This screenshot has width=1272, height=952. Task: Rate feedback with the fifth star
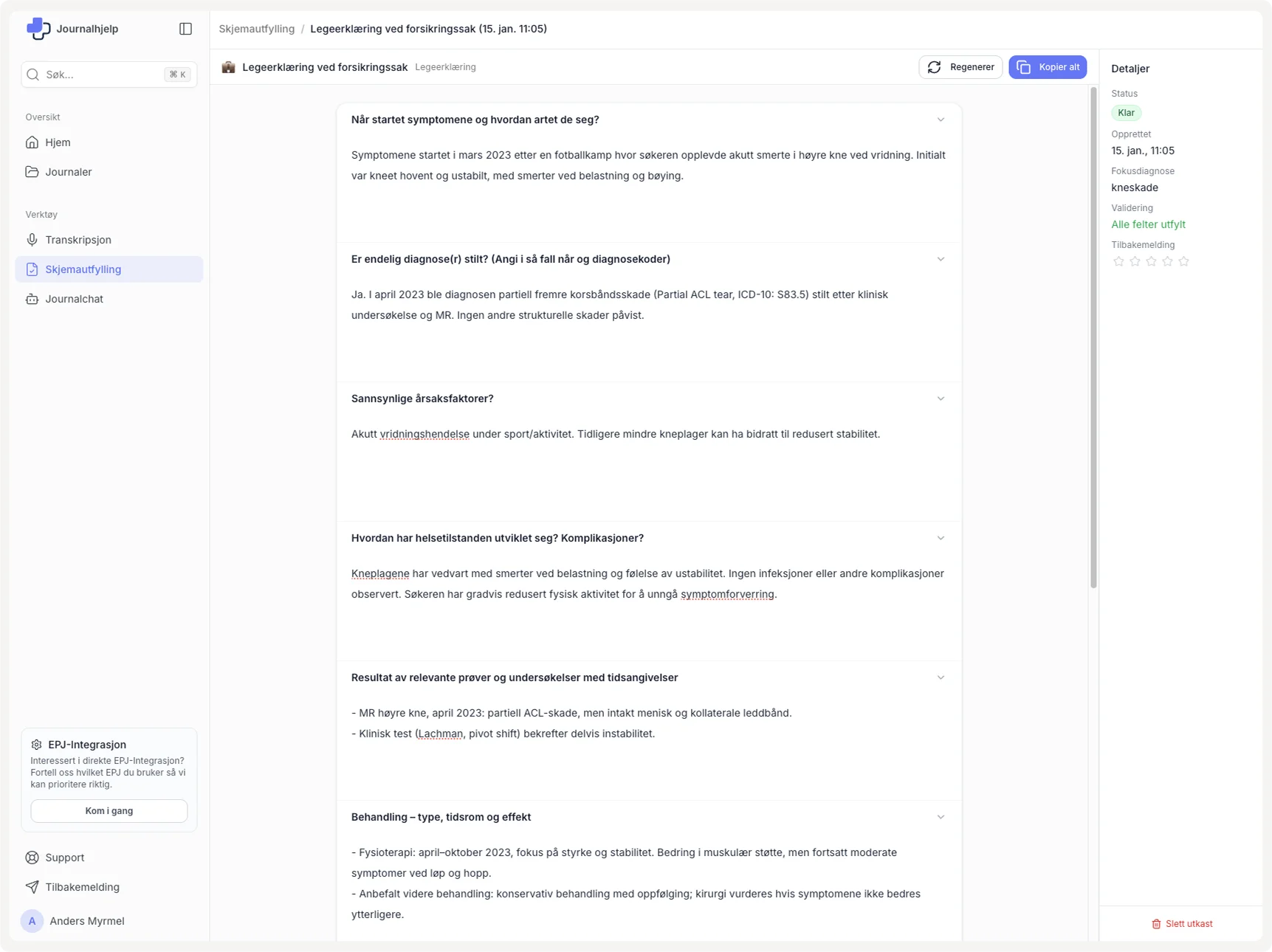pyautogui.click(x=1183, y=261)
